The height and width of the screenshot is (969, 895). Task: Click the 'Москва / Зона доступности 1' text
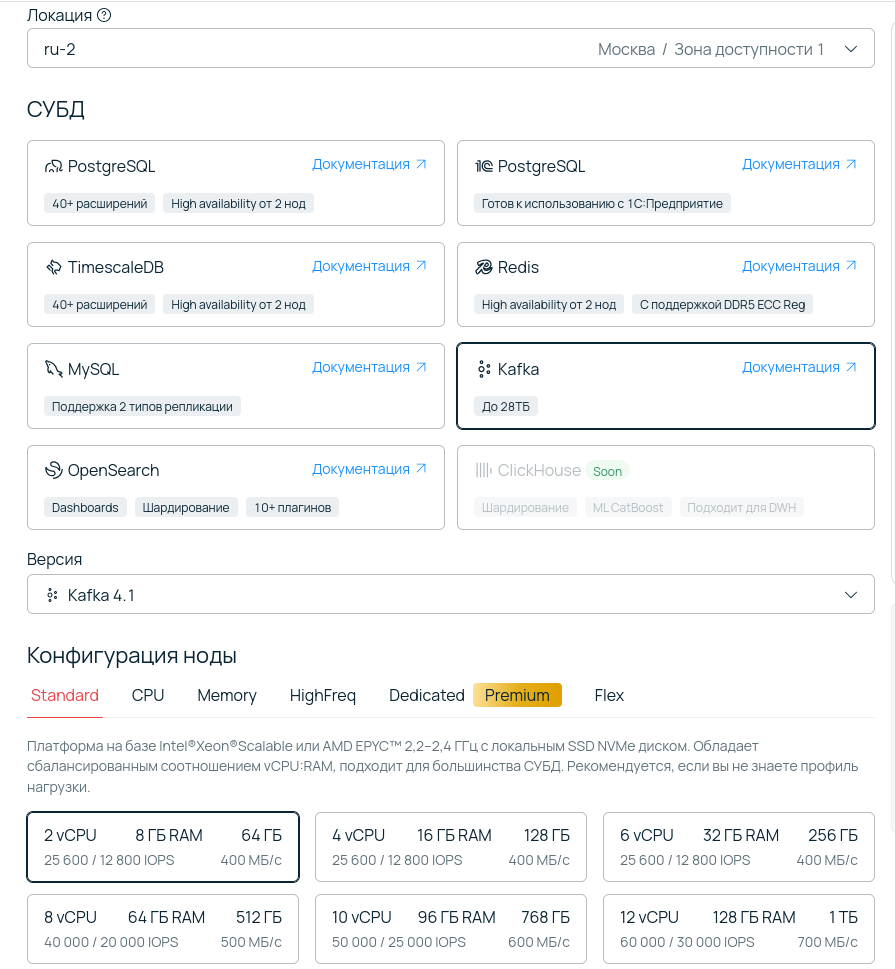(711, 49)
